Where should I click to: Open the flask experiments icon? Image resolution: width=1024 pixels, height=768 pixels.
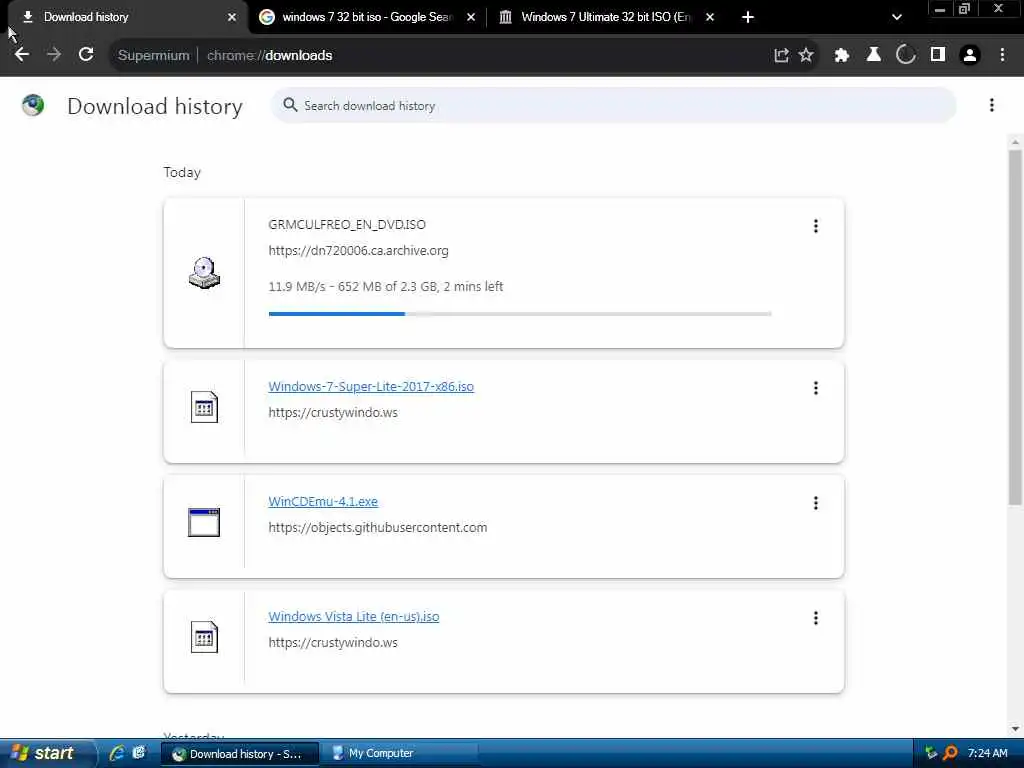coord(874,56)
